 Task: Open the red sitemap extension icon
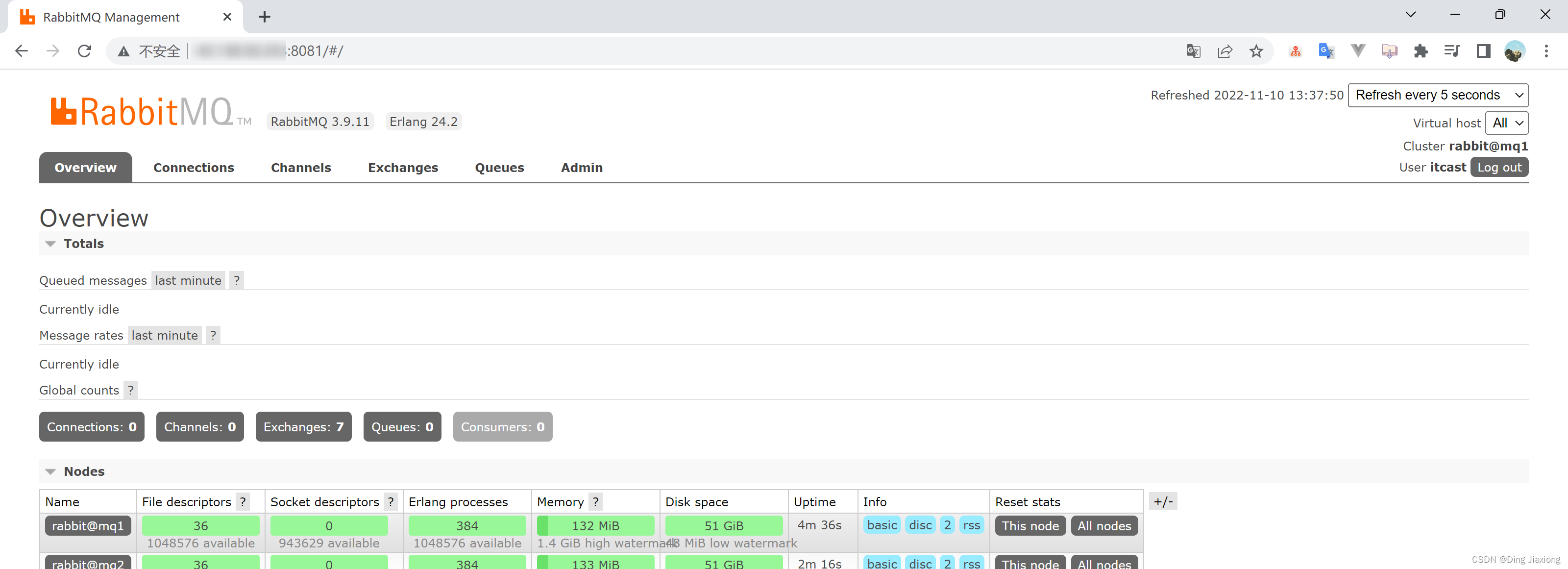click(1295, 51)
